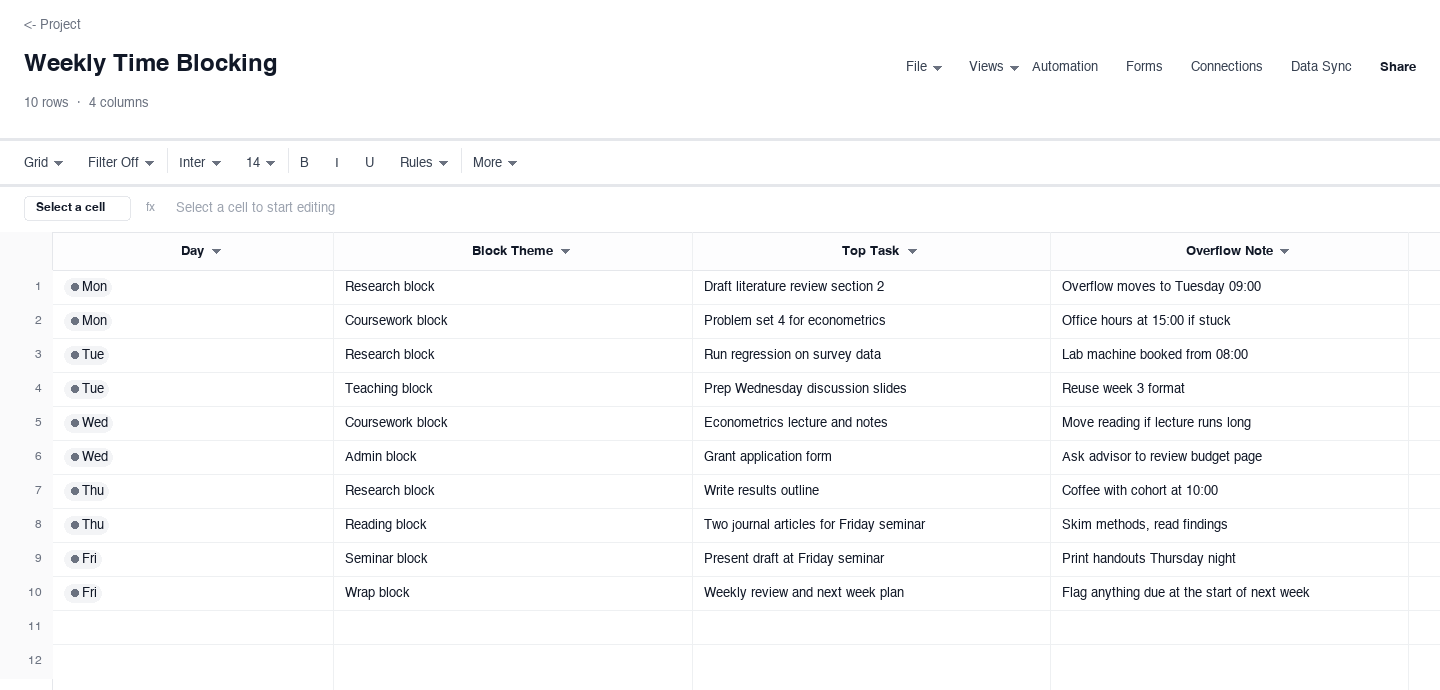The width and height of the screenshot is (1440, 690).
Task: Toggle italic with the I button
Action: (337, 162)
